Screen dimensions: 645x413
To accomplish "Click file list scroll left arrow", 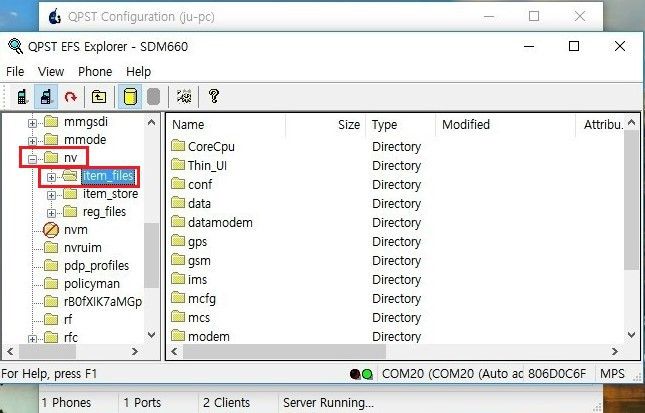I will pyautogui.click(x=174, y=351).
